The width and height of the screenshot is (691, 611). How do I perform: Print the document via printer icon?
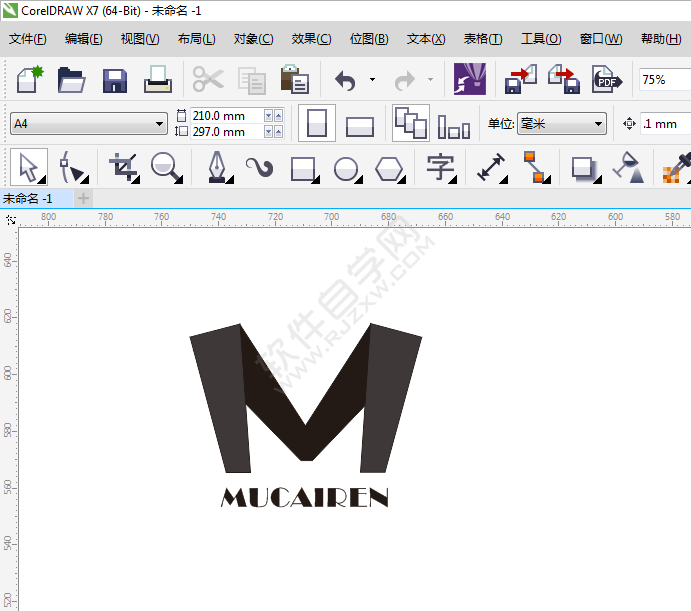point(157,79)
